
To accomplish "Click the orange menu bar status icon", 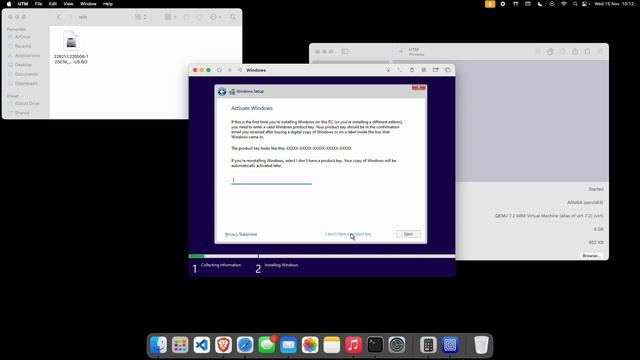I will point(490,4).
